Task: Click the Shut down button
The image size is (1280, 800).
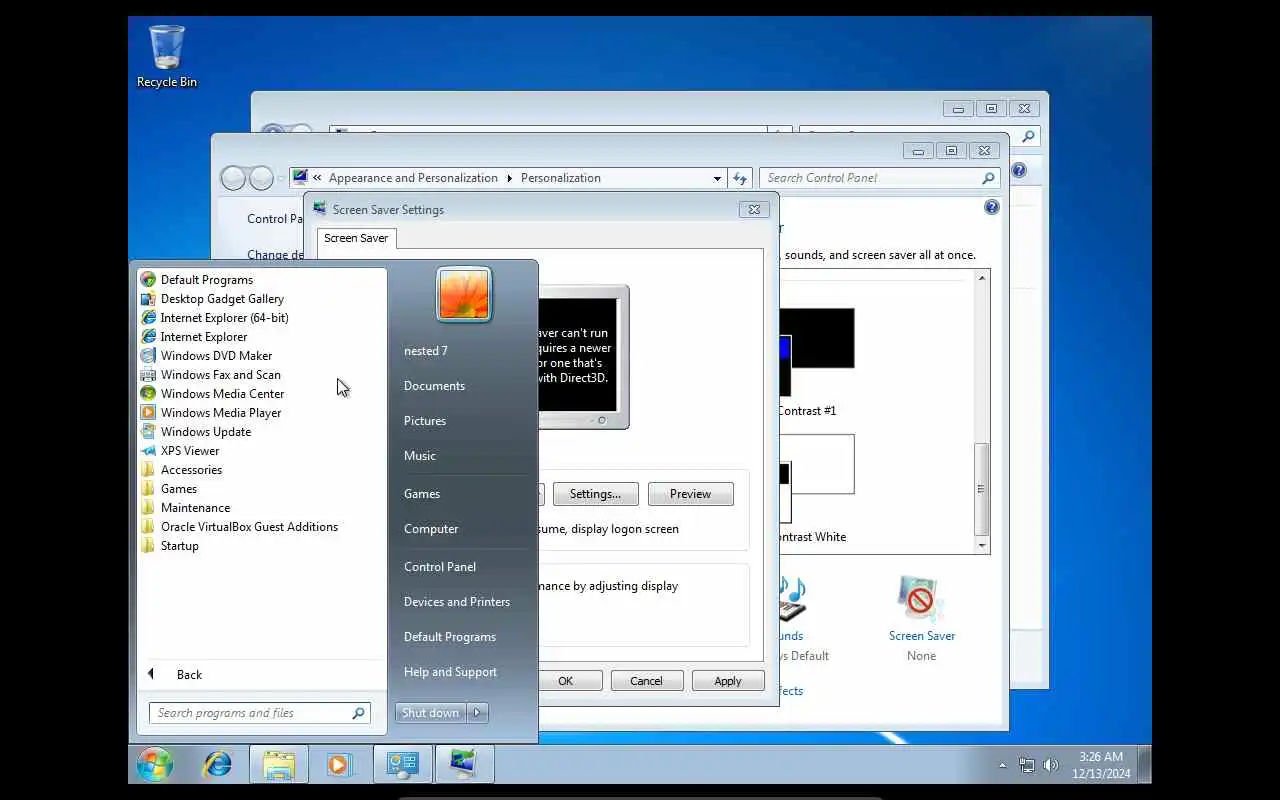Action: click(431, 713)
